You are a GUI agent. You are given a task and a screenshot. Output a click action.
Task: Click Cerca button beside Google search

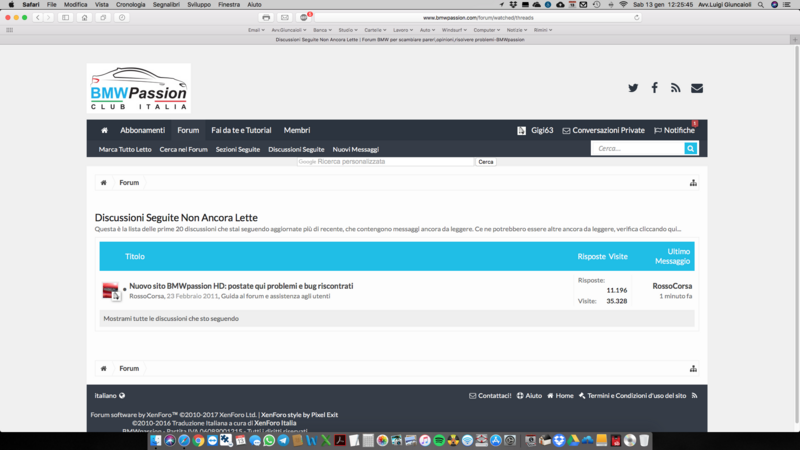pyautogui.click(x=486, y=162)
